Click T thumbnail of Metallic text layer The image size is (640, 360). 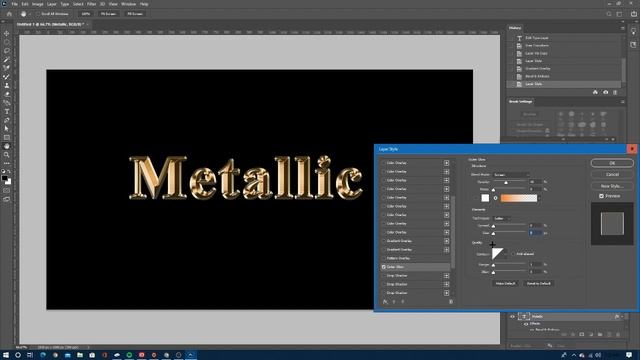(524, 316)
